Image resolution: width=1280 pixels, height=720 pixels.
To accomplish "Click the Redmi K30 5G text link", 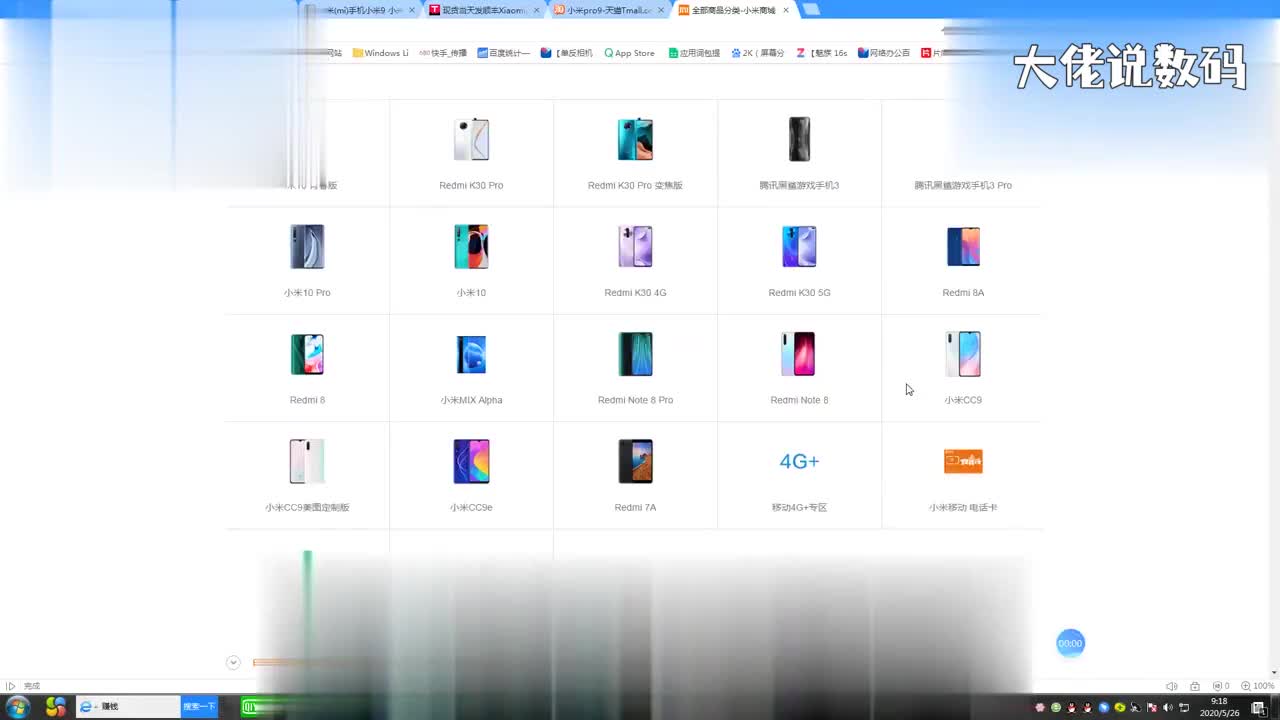I will pyautogui.click(x=799, y=293).
